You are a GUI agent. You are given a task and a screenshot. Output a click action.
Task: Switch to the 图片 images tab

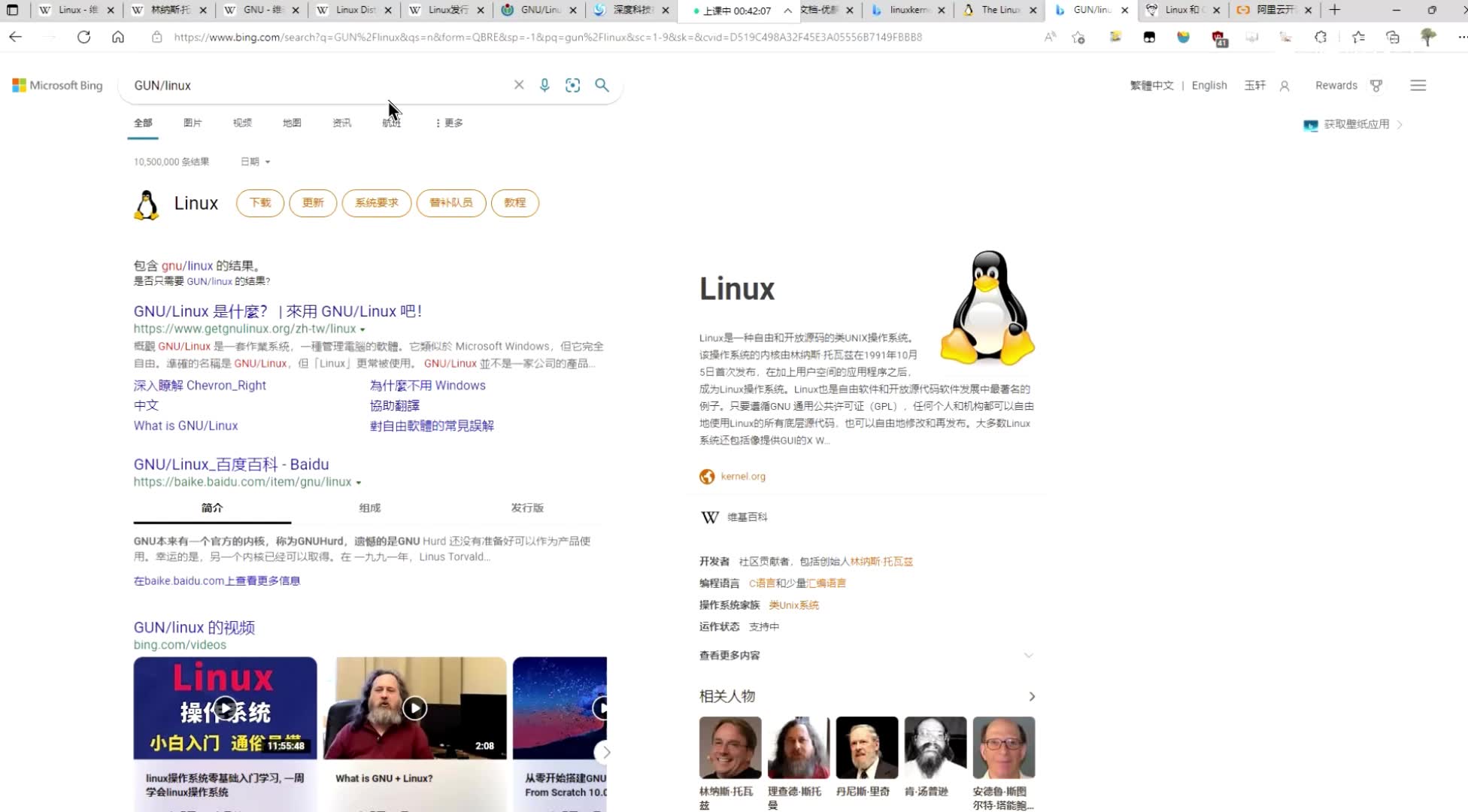(x=193, y=123)
